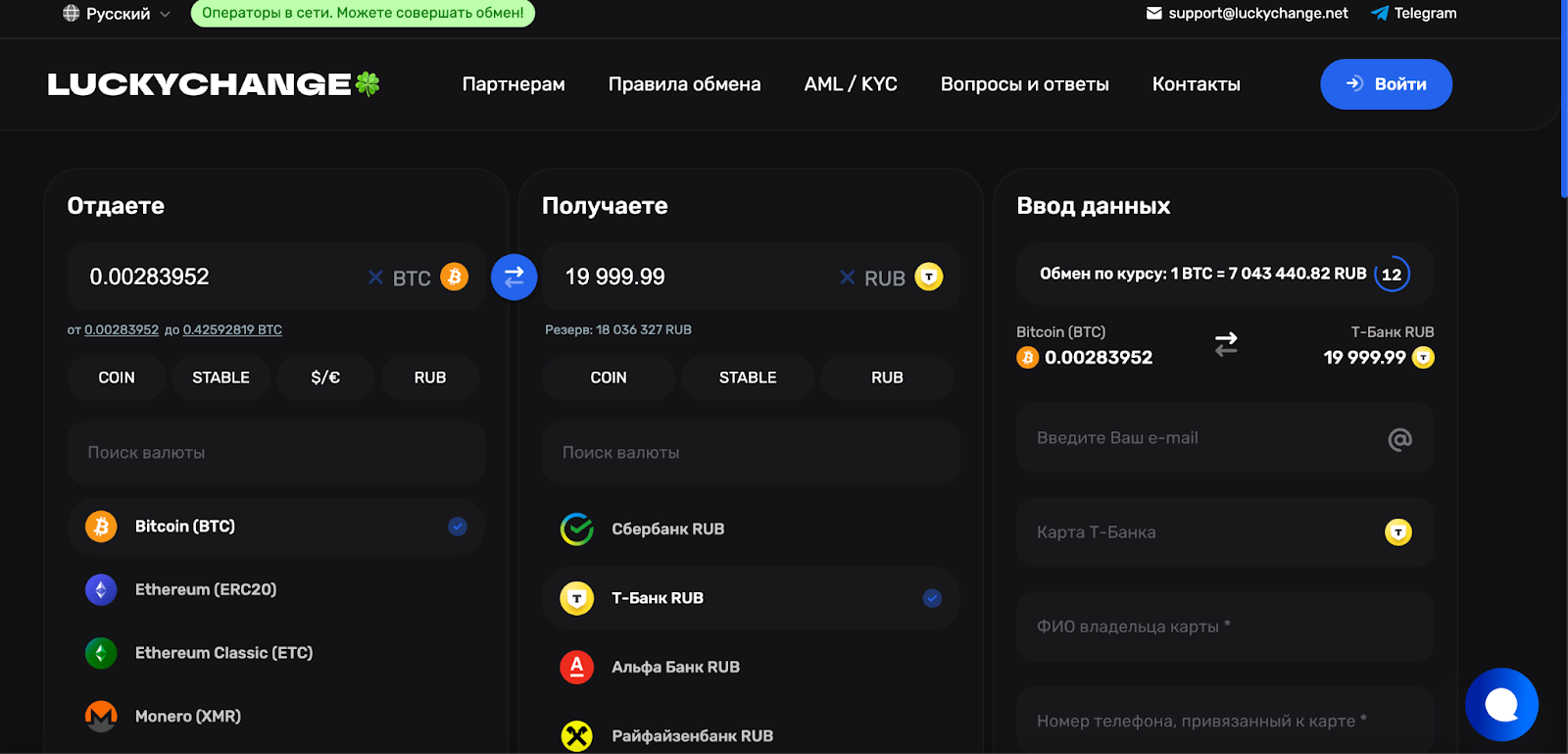Toggle the T-Банк RUB selected checkmark
The width and height of the screenshot is (1568, 754).
[932, 598]
